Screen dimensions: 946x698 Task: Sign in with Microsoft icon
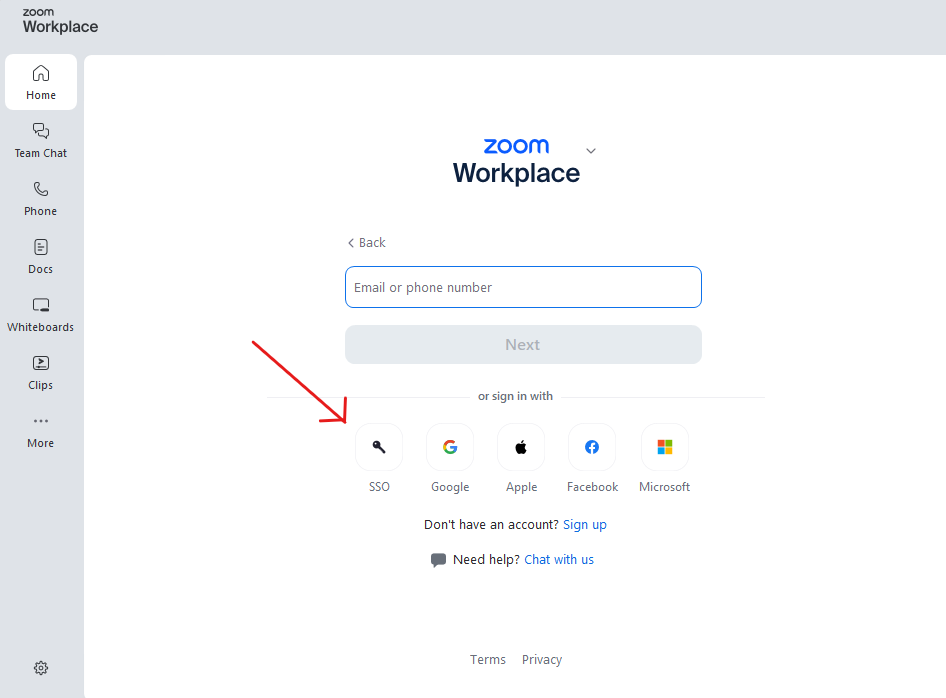665,447
